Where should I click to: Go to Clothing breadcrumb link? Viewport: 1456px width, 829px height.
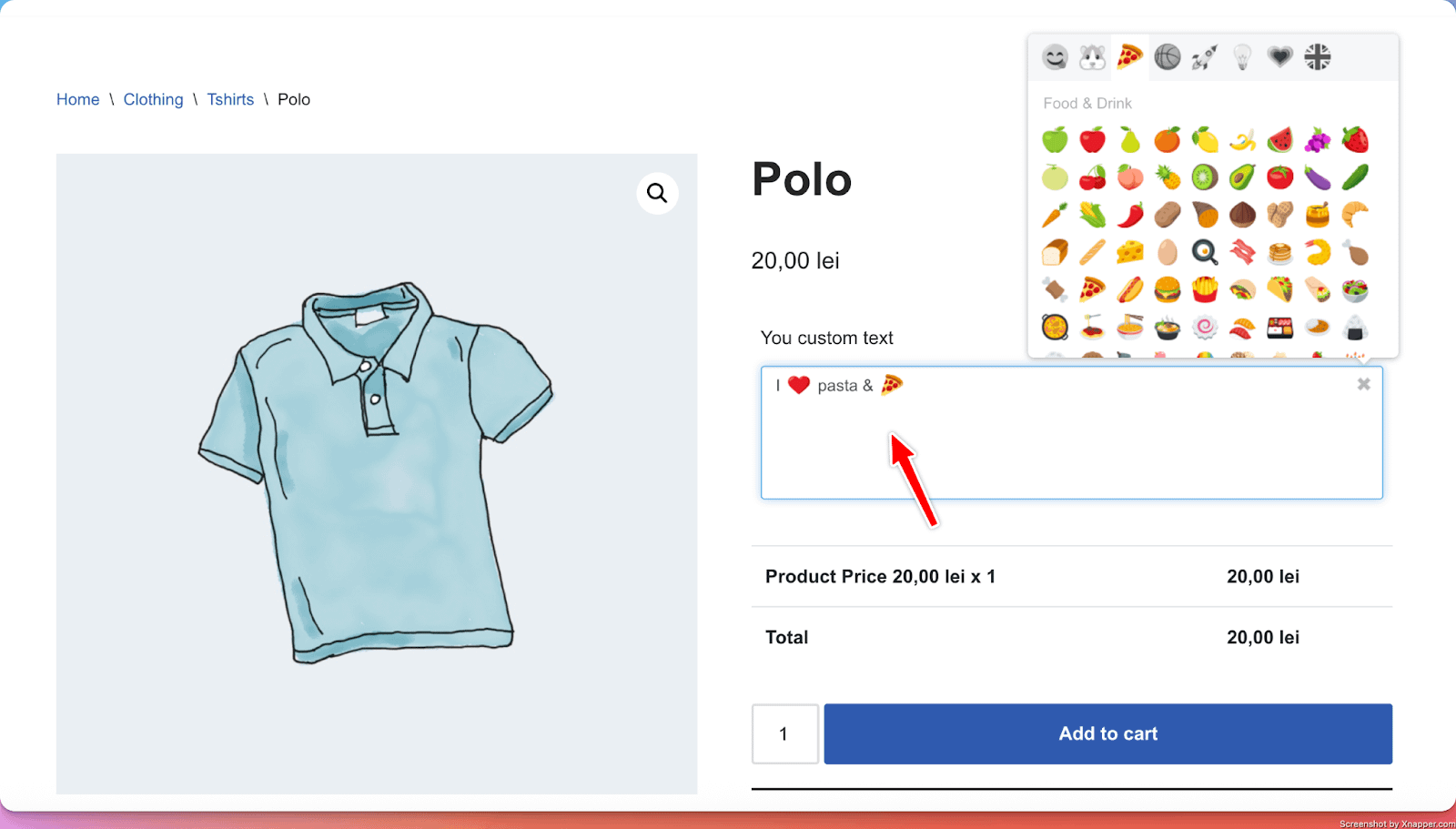click(x=153, y=99)
